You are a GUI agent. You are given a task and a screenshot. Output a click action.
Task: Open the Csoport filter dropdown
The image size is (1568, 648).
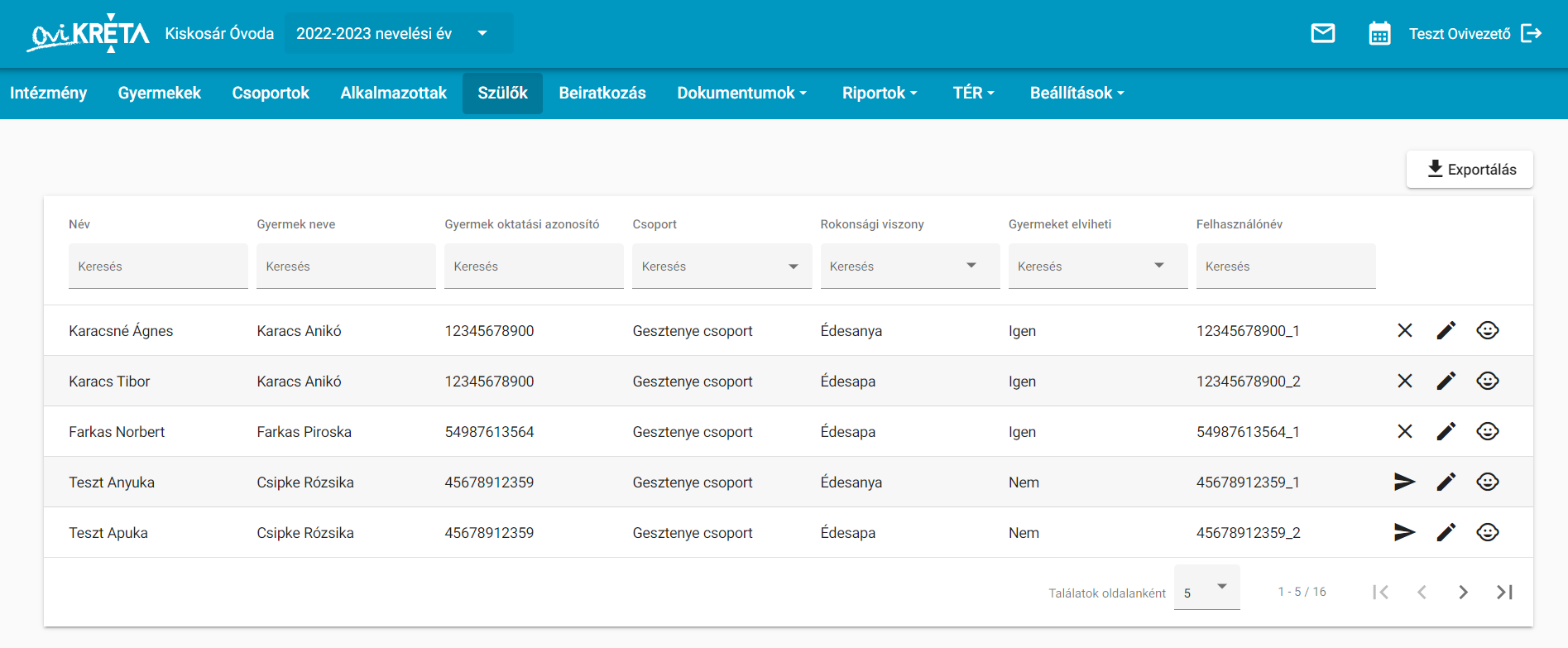coord(722,266)
